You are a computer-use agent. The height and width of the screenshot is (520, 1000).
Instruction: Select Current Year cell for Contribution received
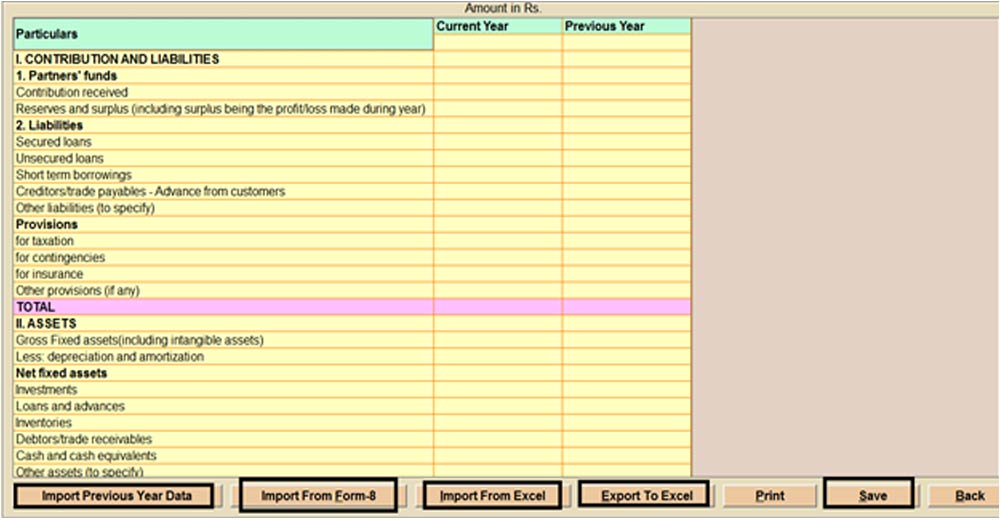point(497,92)
